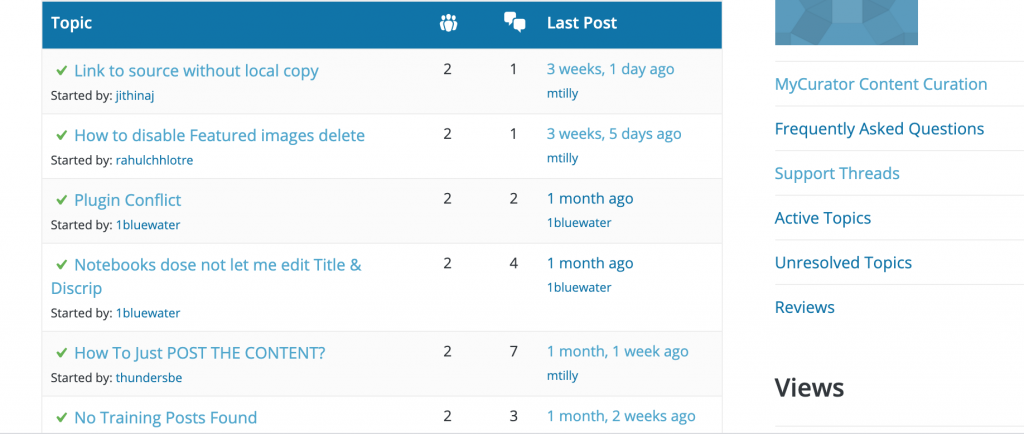Open the Reviews sidebar link
This screenshot has width=1024, height=434.
pos(804,307)
